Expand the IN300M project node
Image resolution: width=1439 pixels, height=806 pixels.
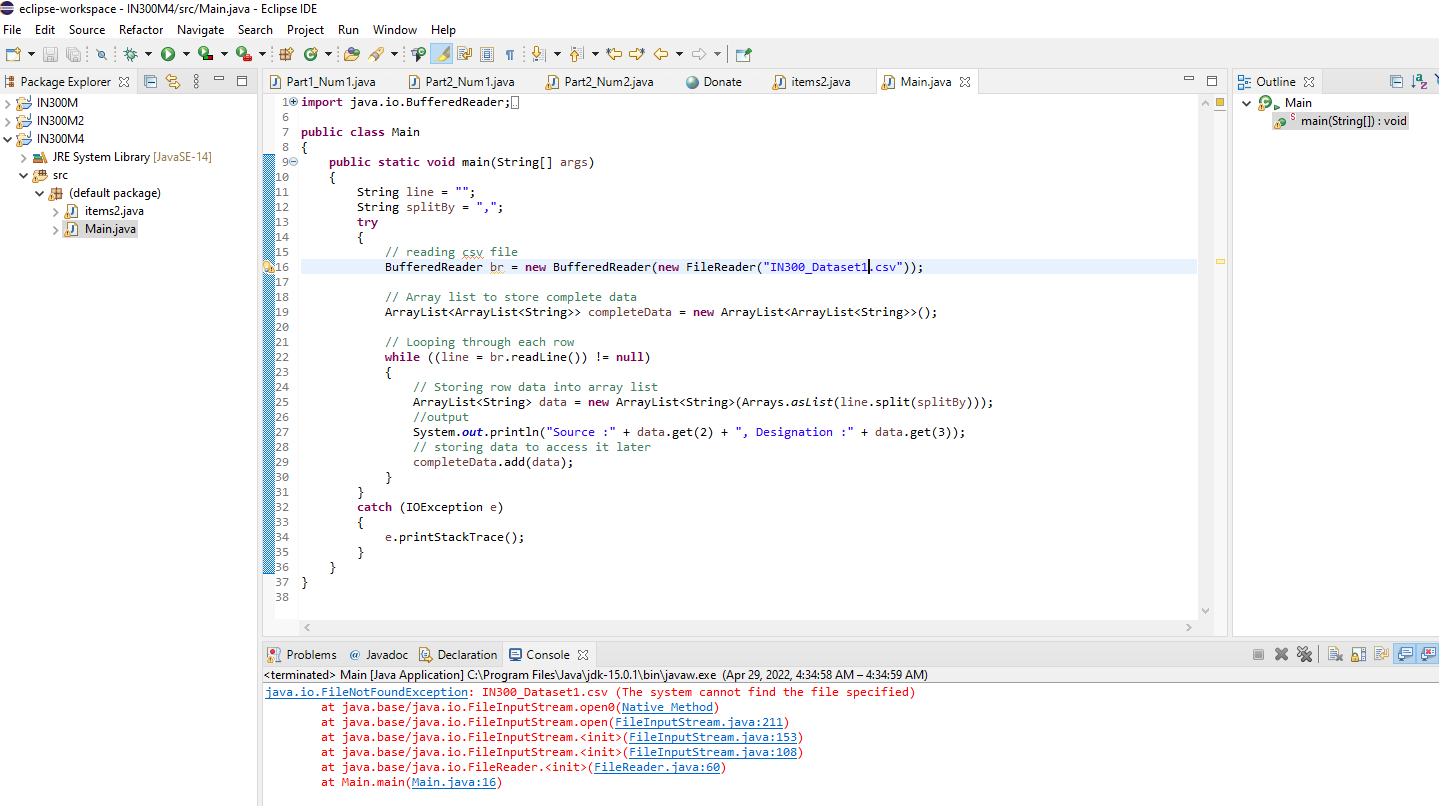9,103
